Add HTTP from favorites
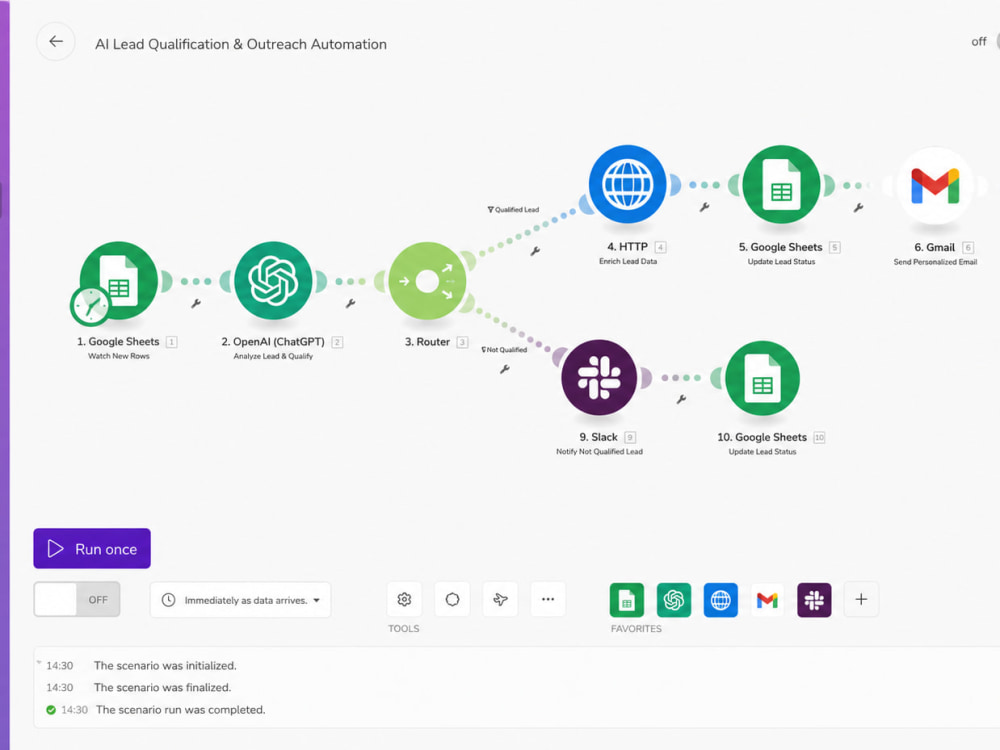Image resolution: width=1000 pixels, height=750 pixels. pos(721,600)
